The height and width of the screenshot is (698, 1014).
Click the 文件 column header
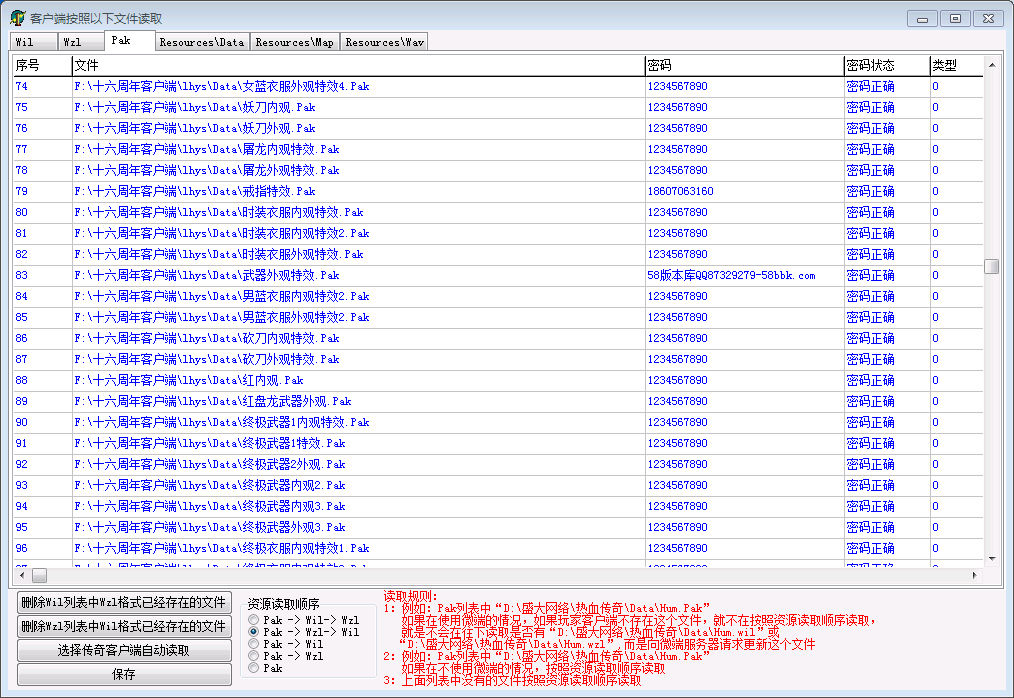pos(358,65)
